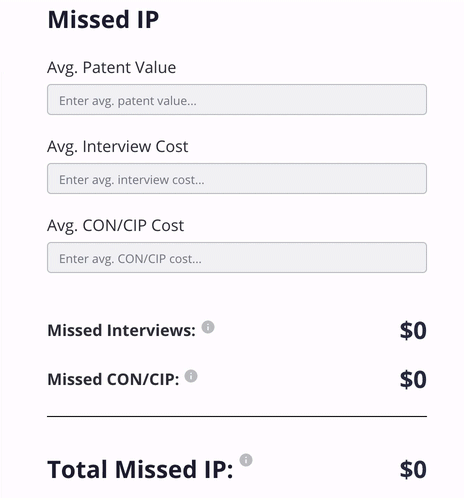The height and width of the screenshot is (500, 464).
Task: Click the 'Avg. Patent Value' label
Action: coord(112,68)
